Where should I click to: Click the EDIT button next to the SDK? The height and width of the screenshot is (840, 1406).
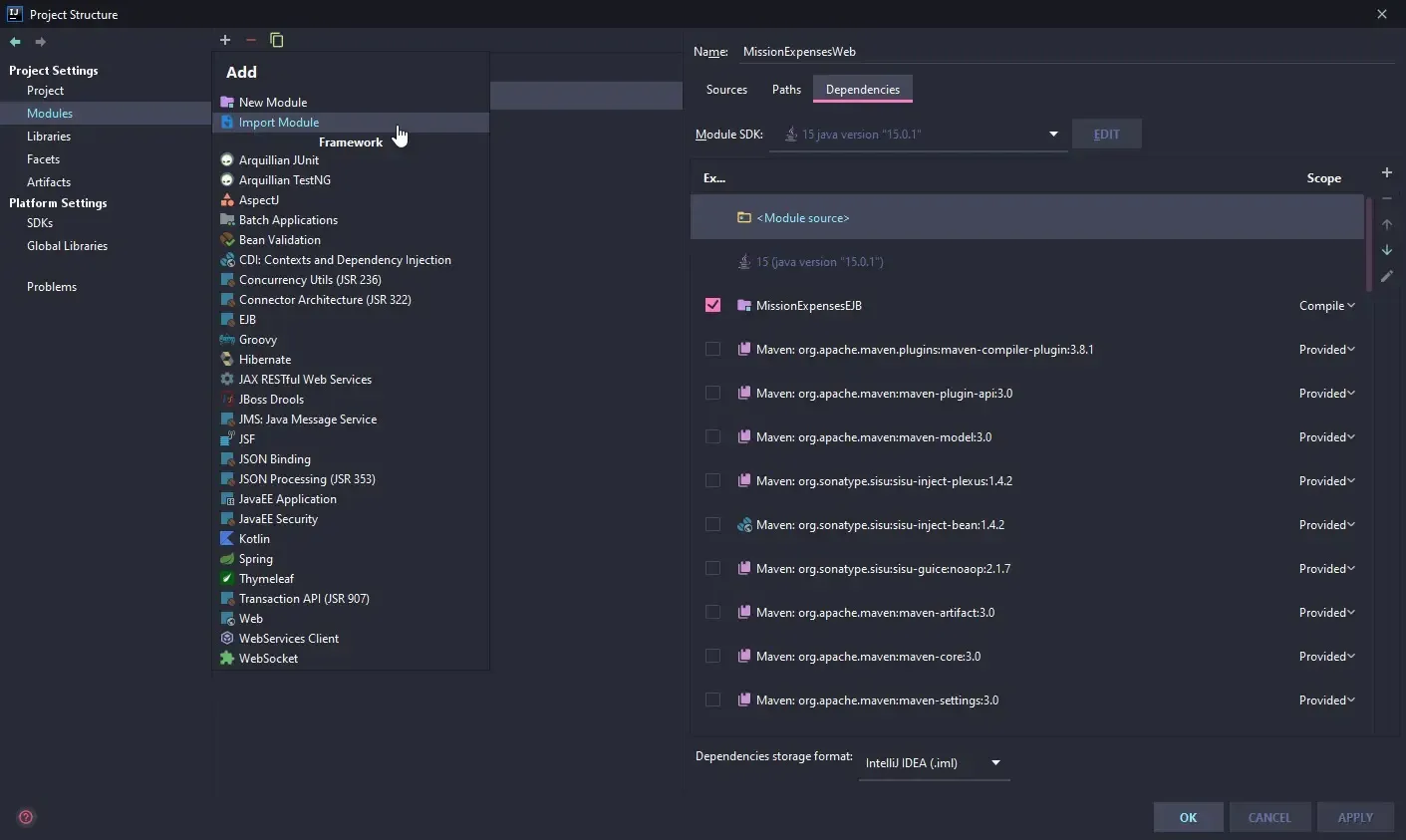[x=1106, y=135]
